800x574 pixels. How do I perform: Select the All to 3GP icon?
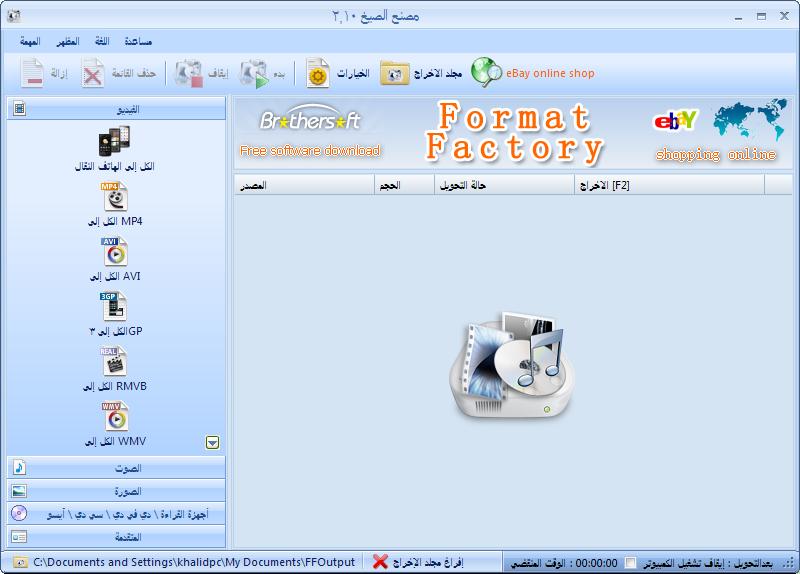pyautogui.click(x=113, y=306)
